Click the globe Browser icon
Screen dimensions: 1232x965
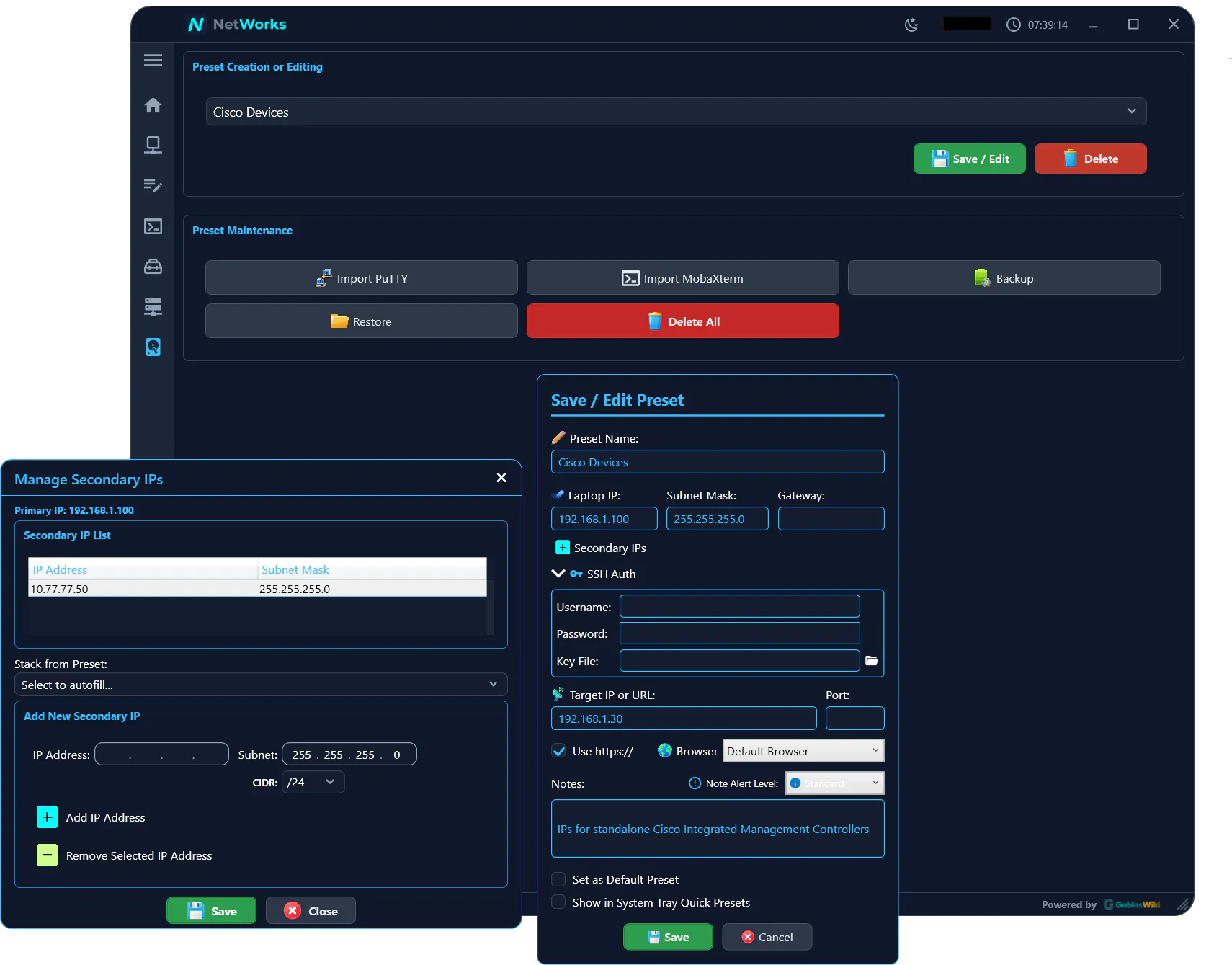[x=665, y=751]
